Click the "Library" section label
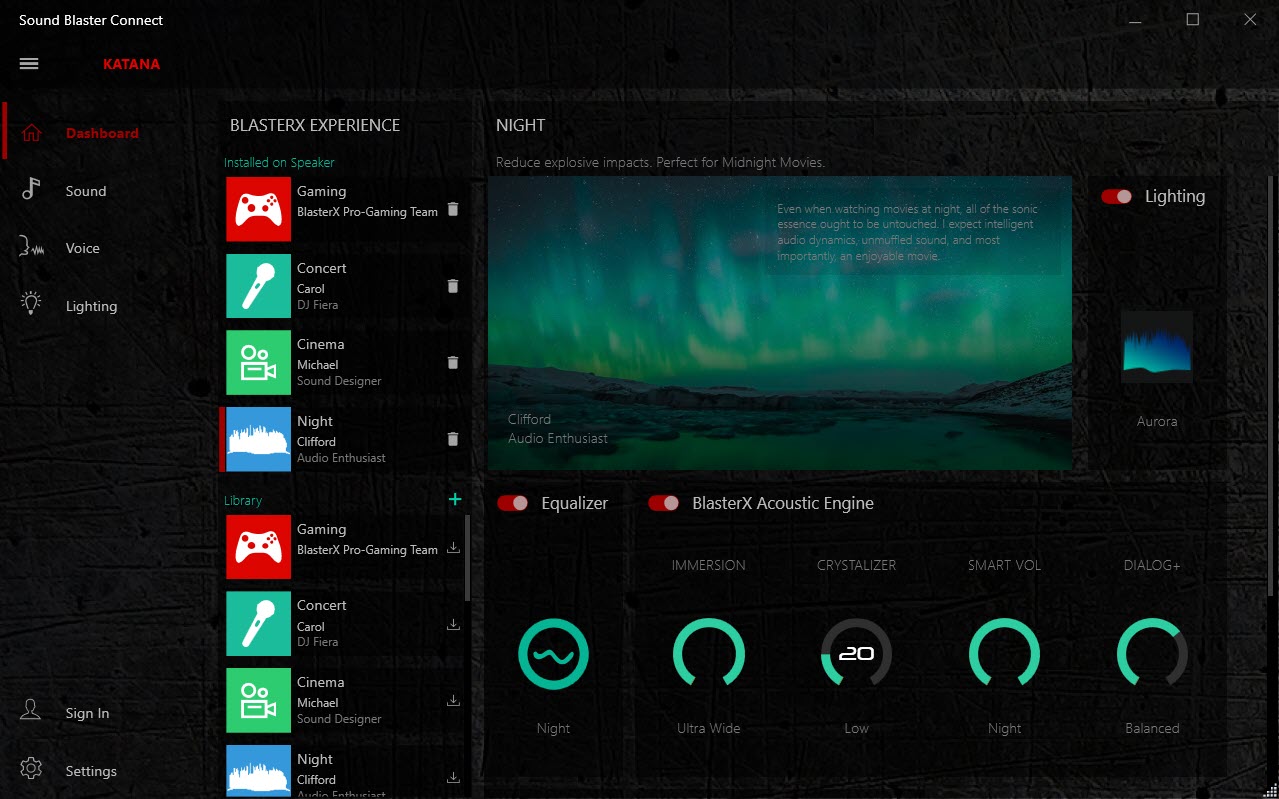1279x799 pixels. point(243,500)
